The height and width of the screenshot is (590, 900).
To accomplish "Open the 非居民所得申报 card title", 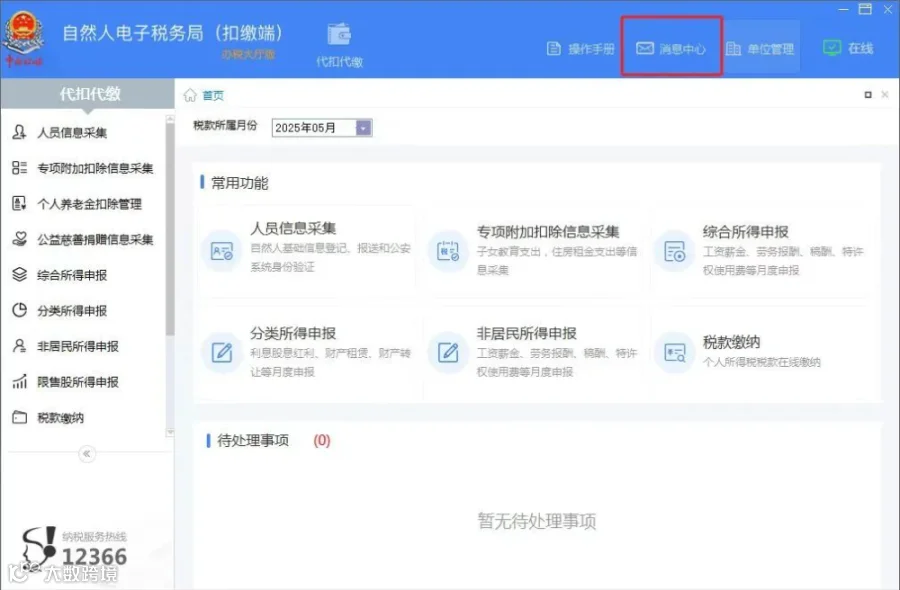I will pyautogui.click(x=526, y=333).
